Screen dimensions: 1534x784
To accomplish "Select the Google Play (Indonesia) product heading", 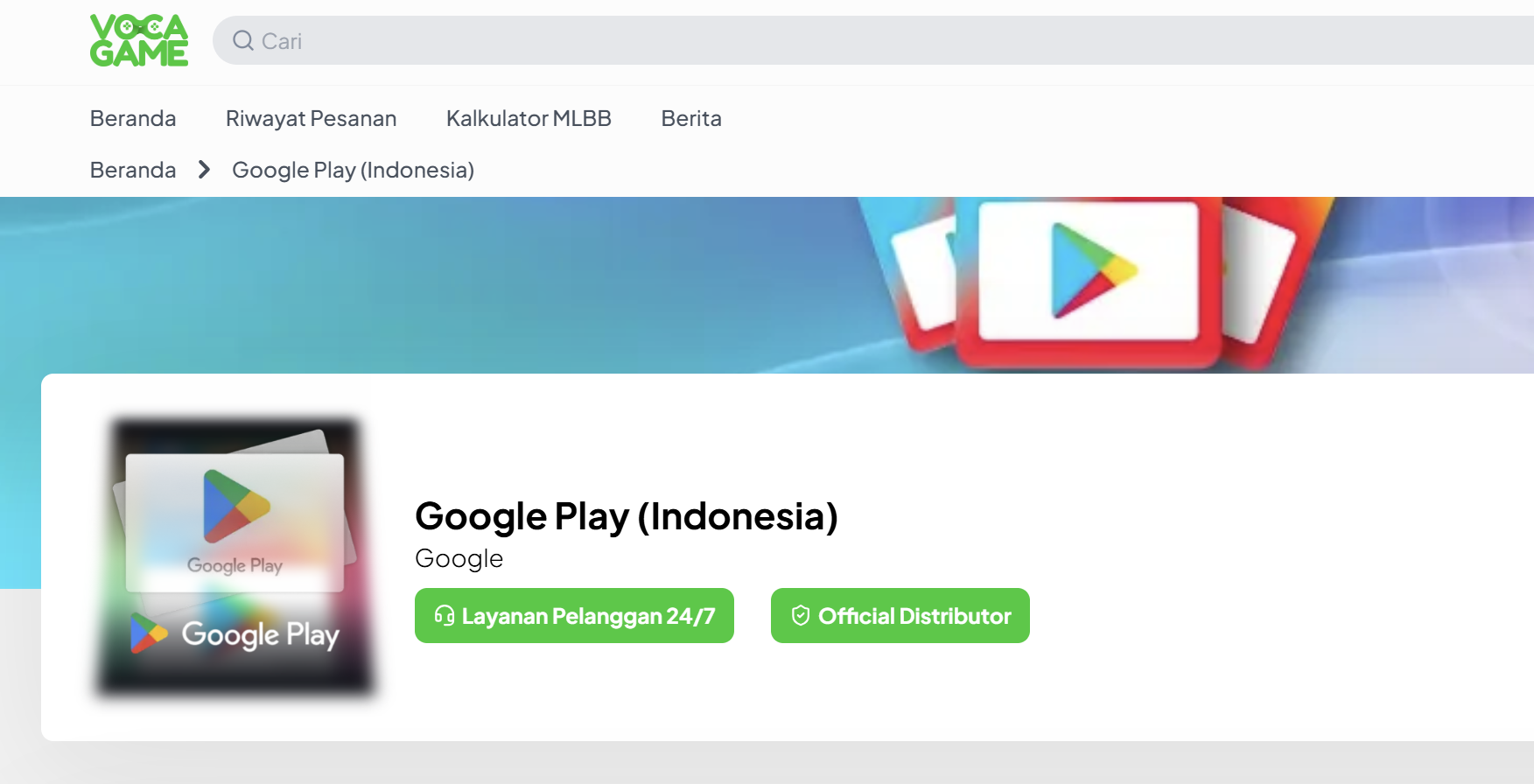I will pos(626,516).
